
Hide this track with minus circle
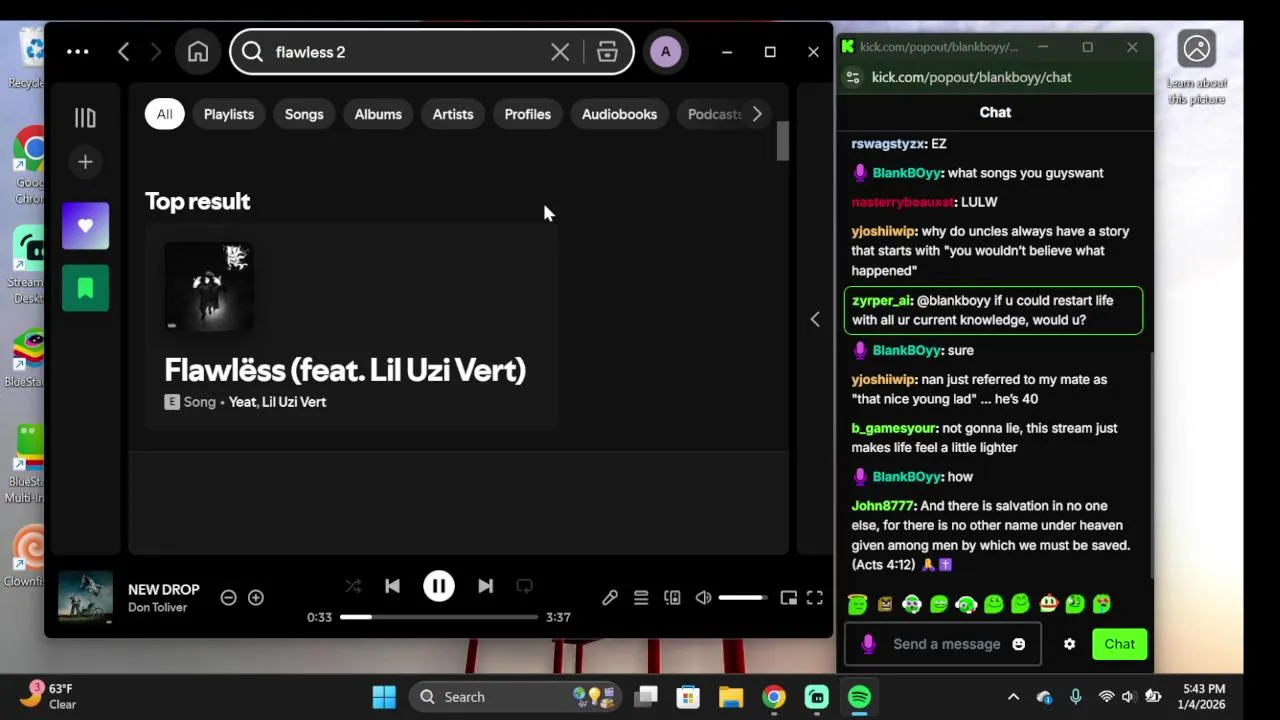point(228,598)
